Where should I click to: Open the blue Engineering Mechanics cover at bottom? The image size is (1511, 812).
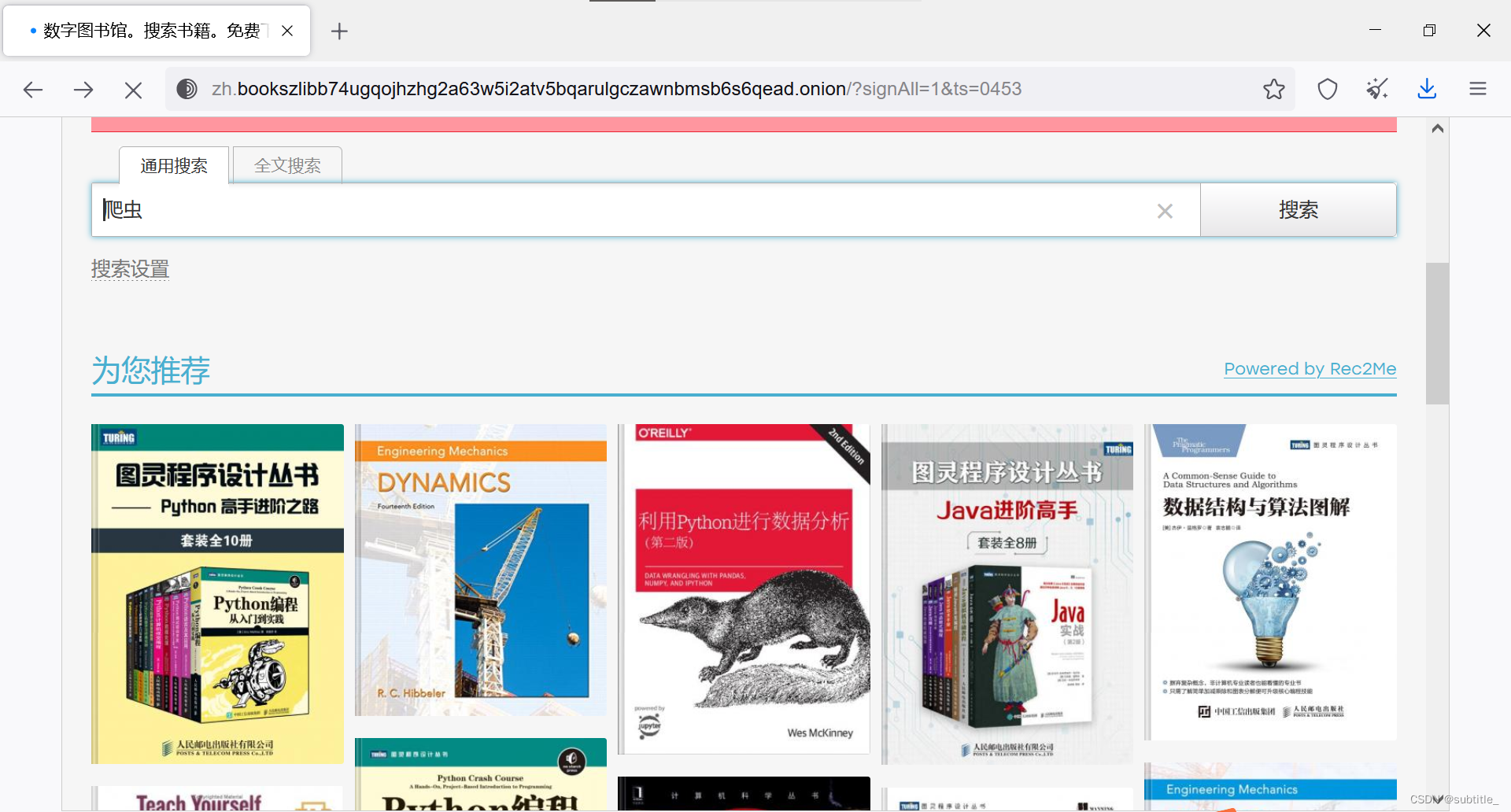click(x=1270, y=787)
